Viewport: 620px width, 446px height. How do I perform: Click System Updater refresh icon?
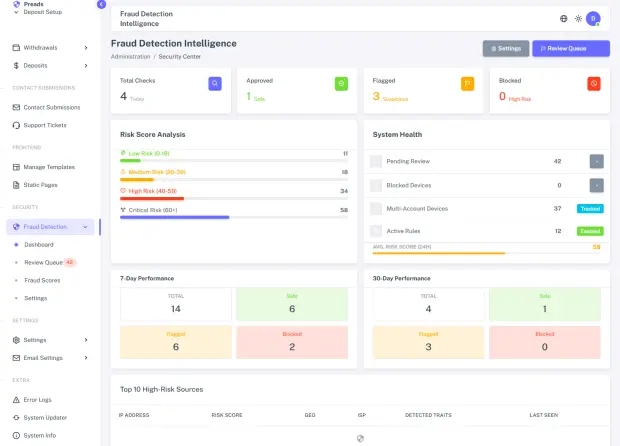[x=16, y=418]
